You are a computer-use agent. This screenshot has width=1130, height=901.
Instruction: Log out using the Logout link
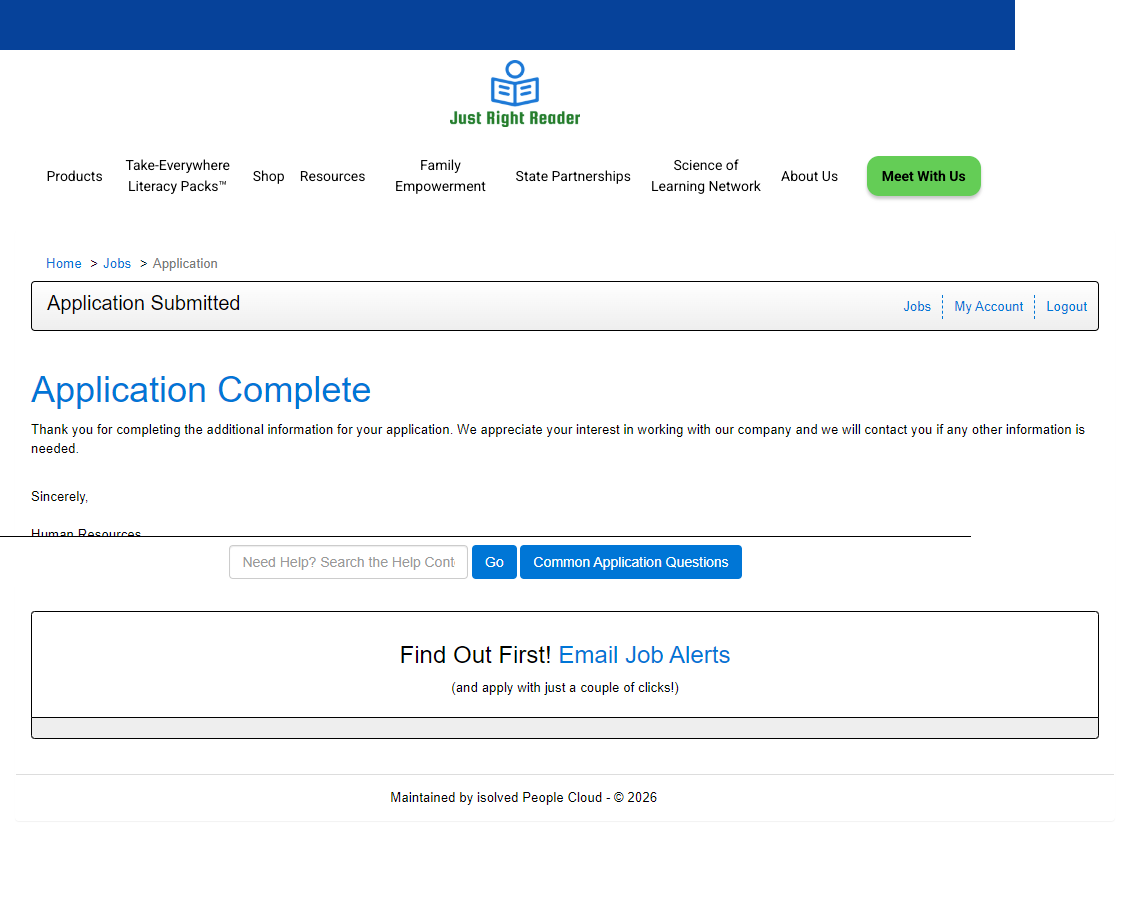[1066, 307]
